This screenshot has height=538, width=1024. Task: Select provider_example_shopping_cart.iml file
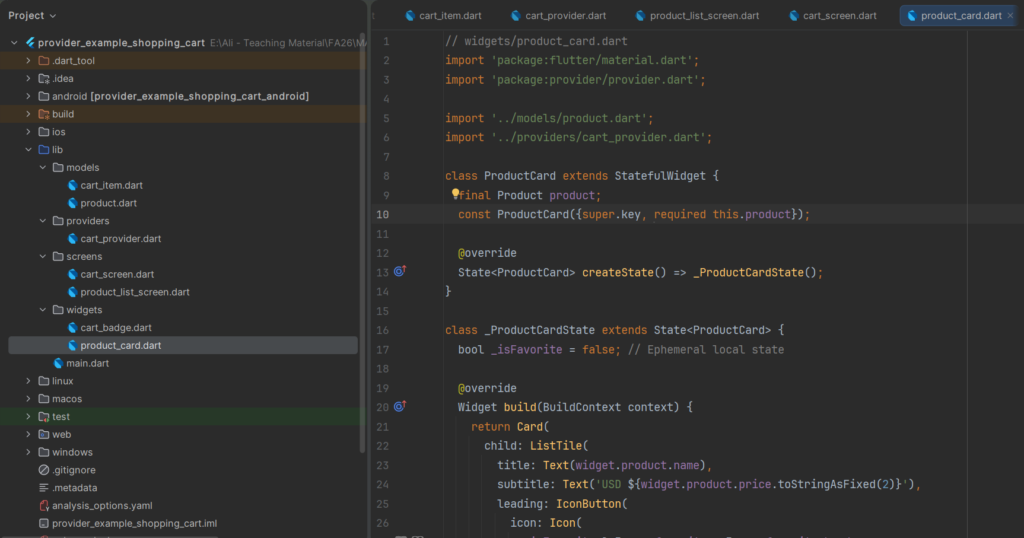(135, 523)
